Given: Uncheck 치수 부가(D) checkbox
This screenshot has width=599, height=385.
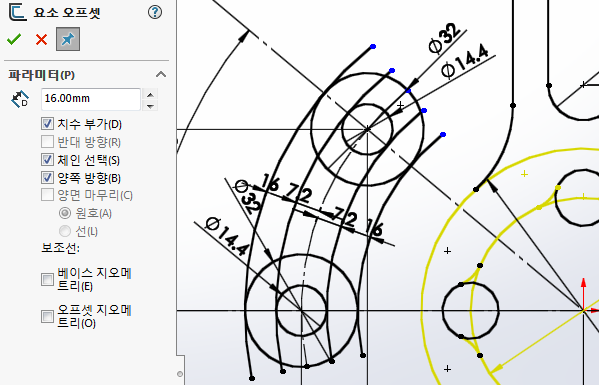Looking at the screenshot, I should (47, 124).
